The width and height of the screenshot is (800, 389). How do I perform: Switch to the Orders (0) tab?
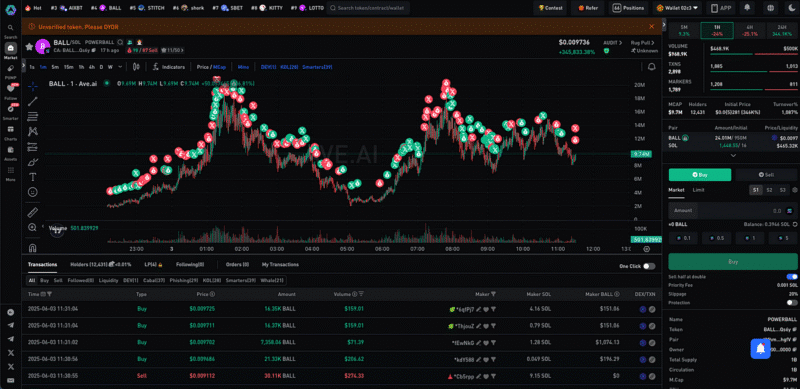[x=237, y=264]
